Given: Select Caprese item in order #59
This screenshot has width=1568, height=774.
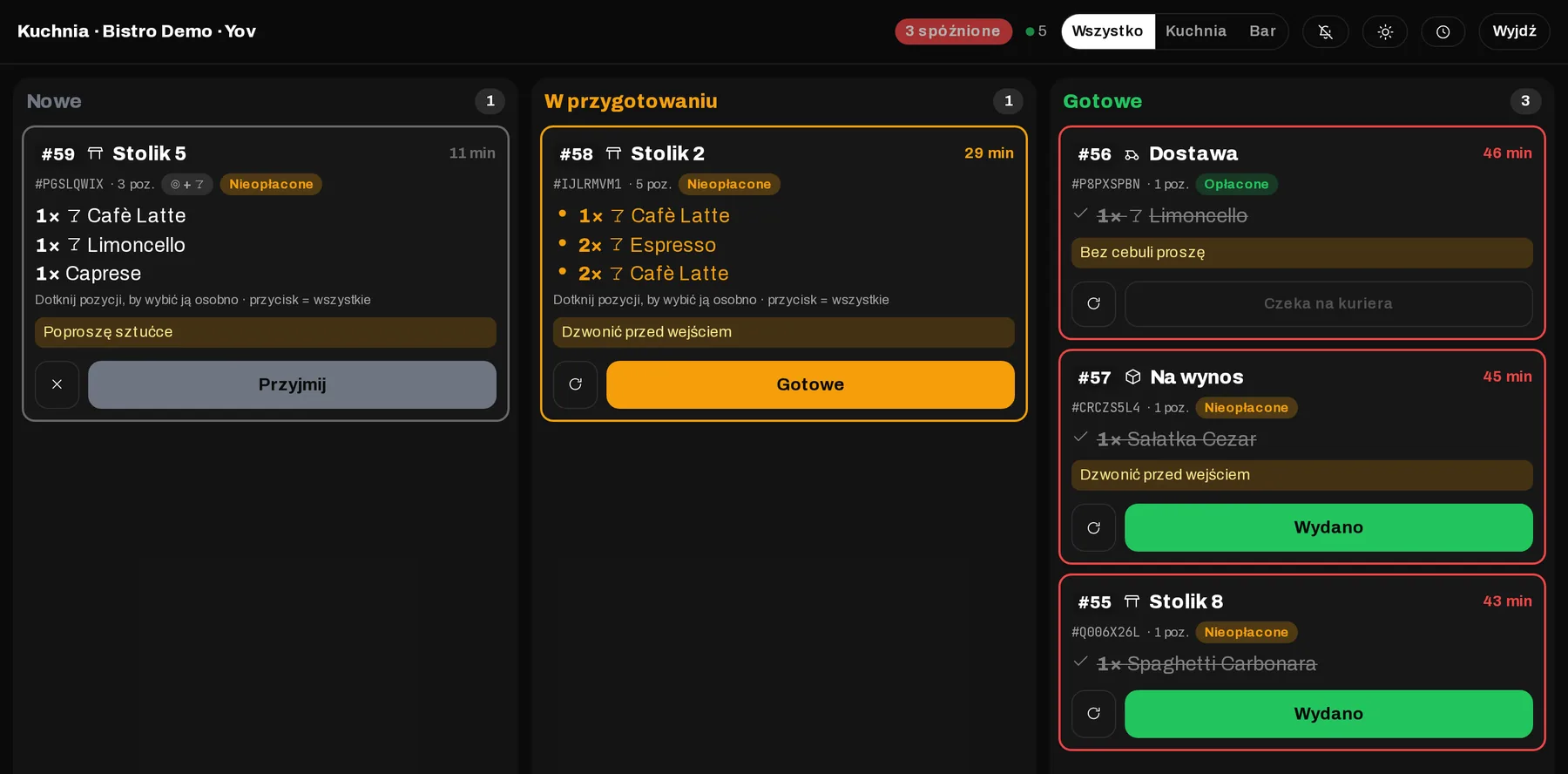Looking at the screenshot, I should [x=89, y=274].
